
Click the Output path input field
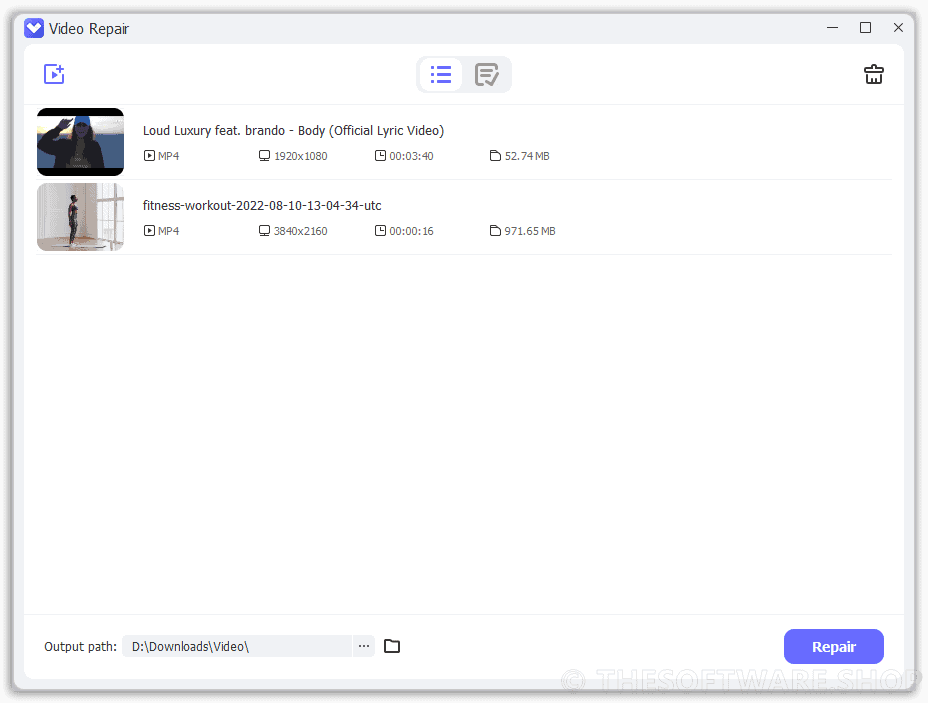pos(237,646)
